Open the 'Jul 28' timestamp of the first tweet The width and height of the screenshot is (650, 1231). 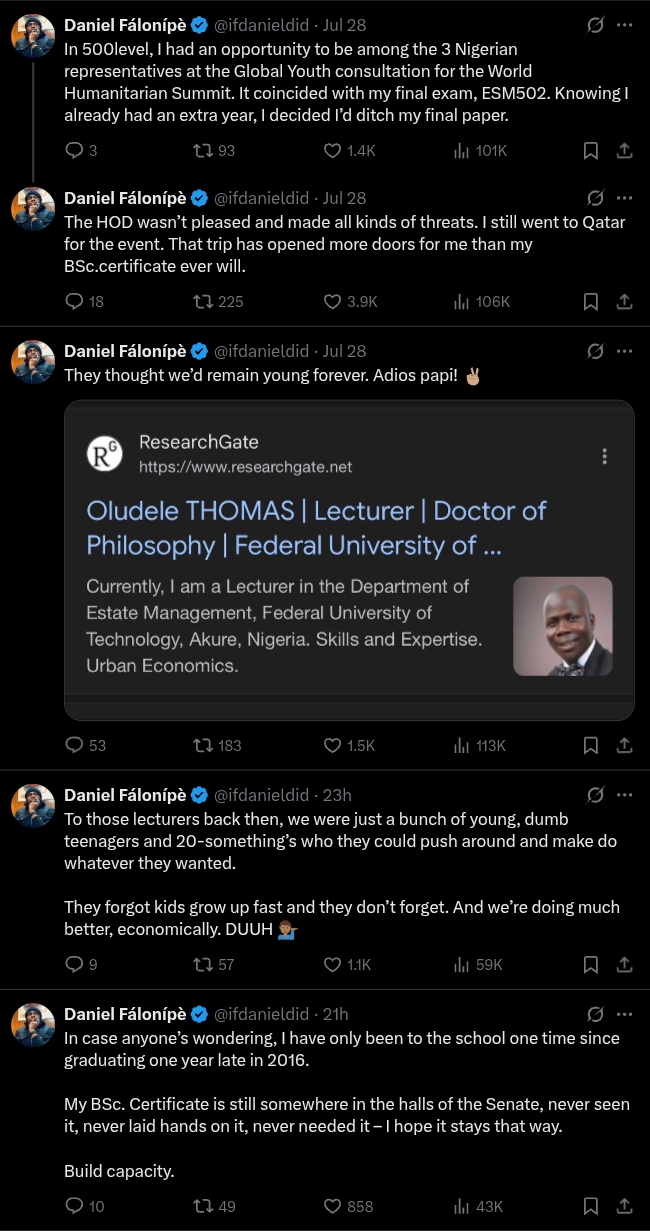(344, 25)
